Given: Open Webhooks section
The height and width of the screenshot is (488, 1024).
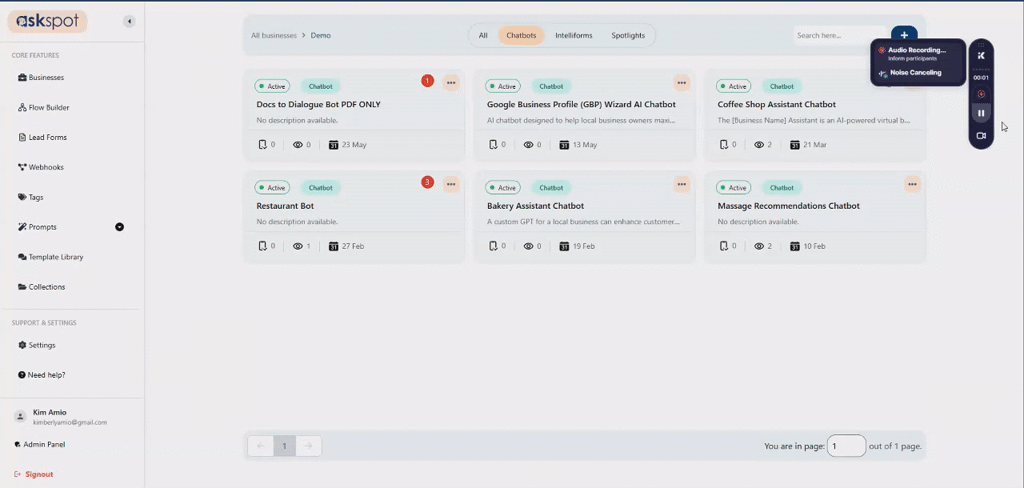Looking at the screenshot, I should (40, 167).
